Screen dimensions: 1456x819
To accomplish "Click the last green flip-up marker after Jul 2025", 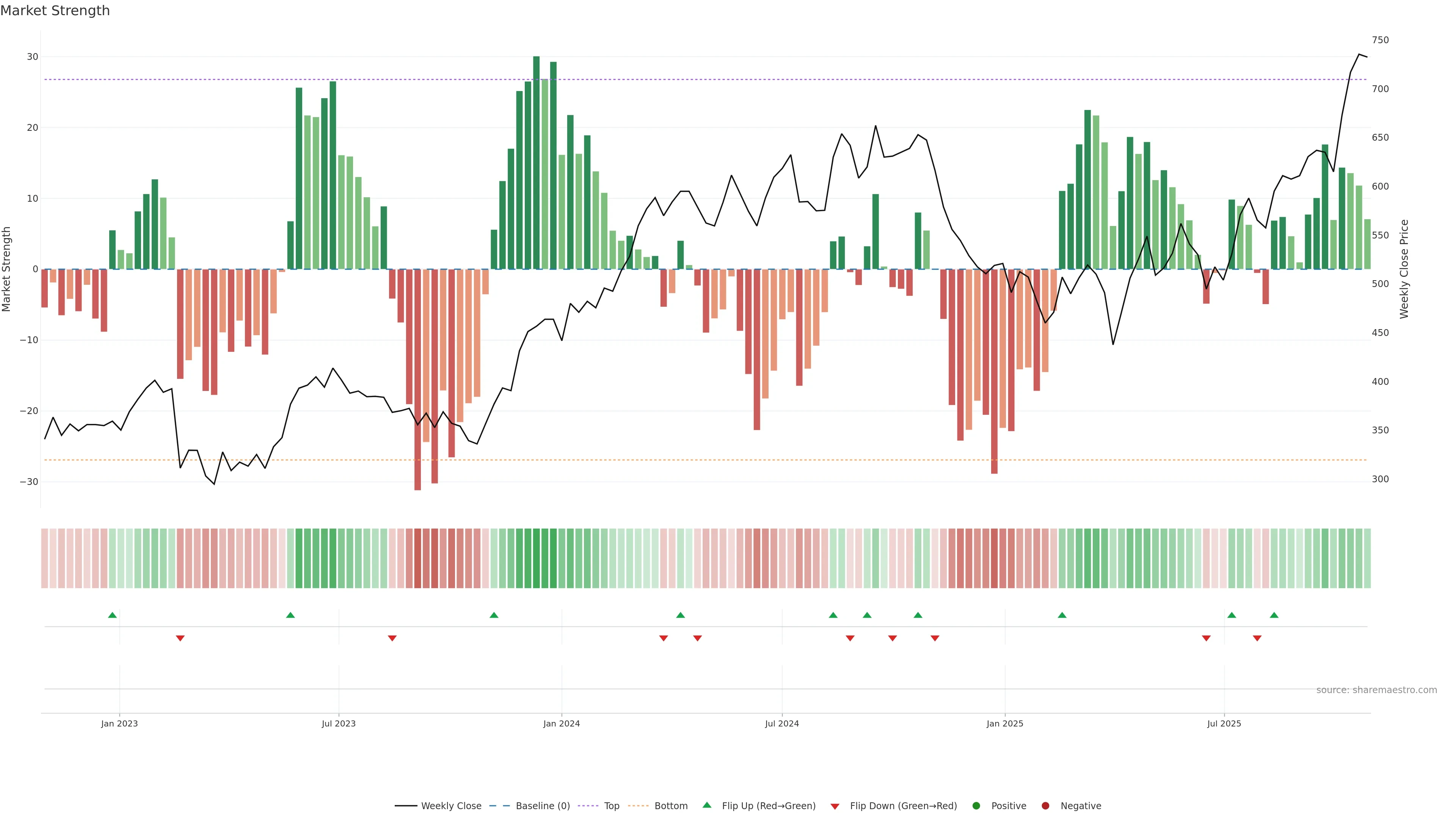I will [1274, 615].
